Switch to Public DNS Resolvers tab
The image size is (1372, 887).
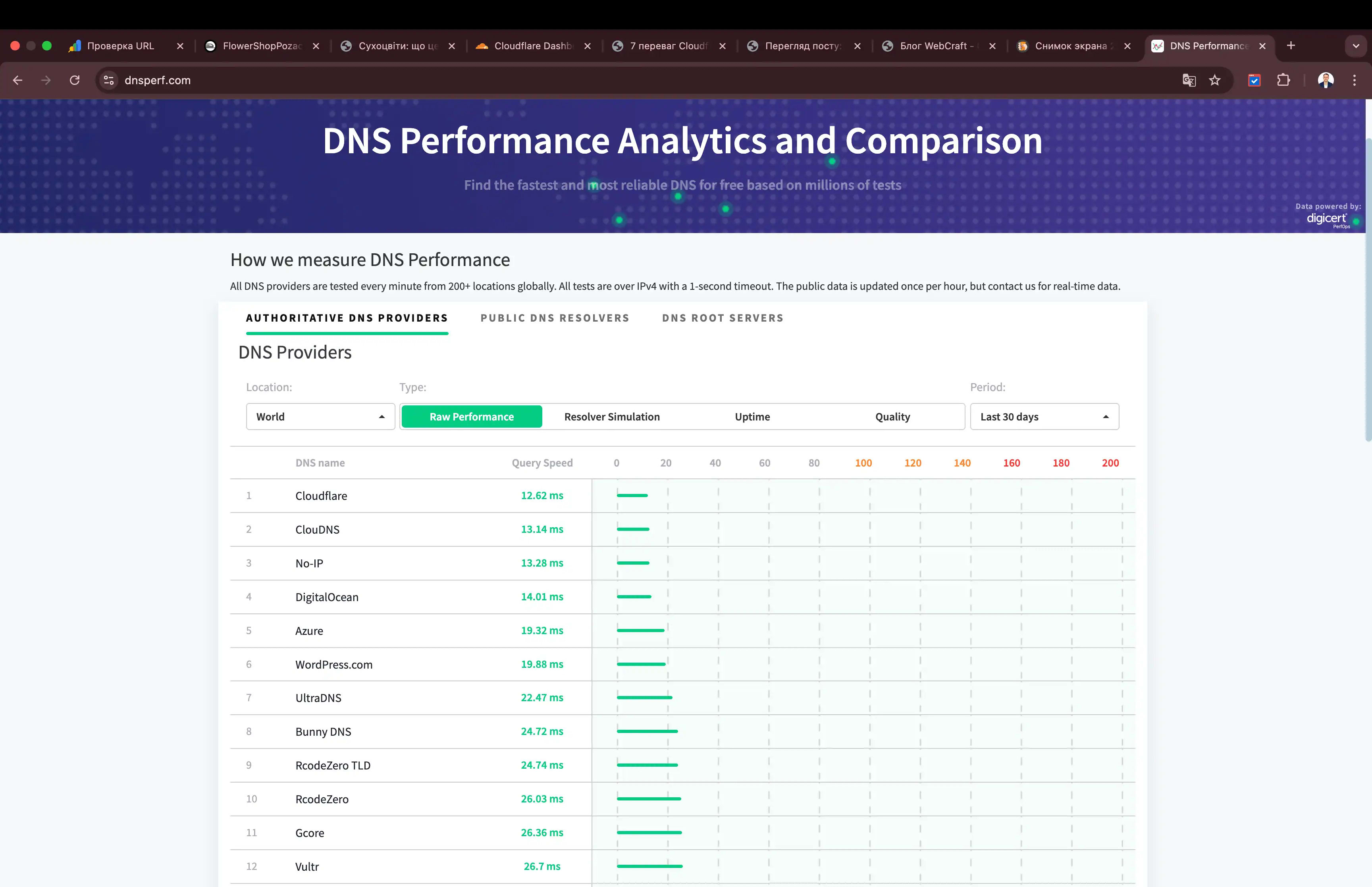tap(555, 318)
